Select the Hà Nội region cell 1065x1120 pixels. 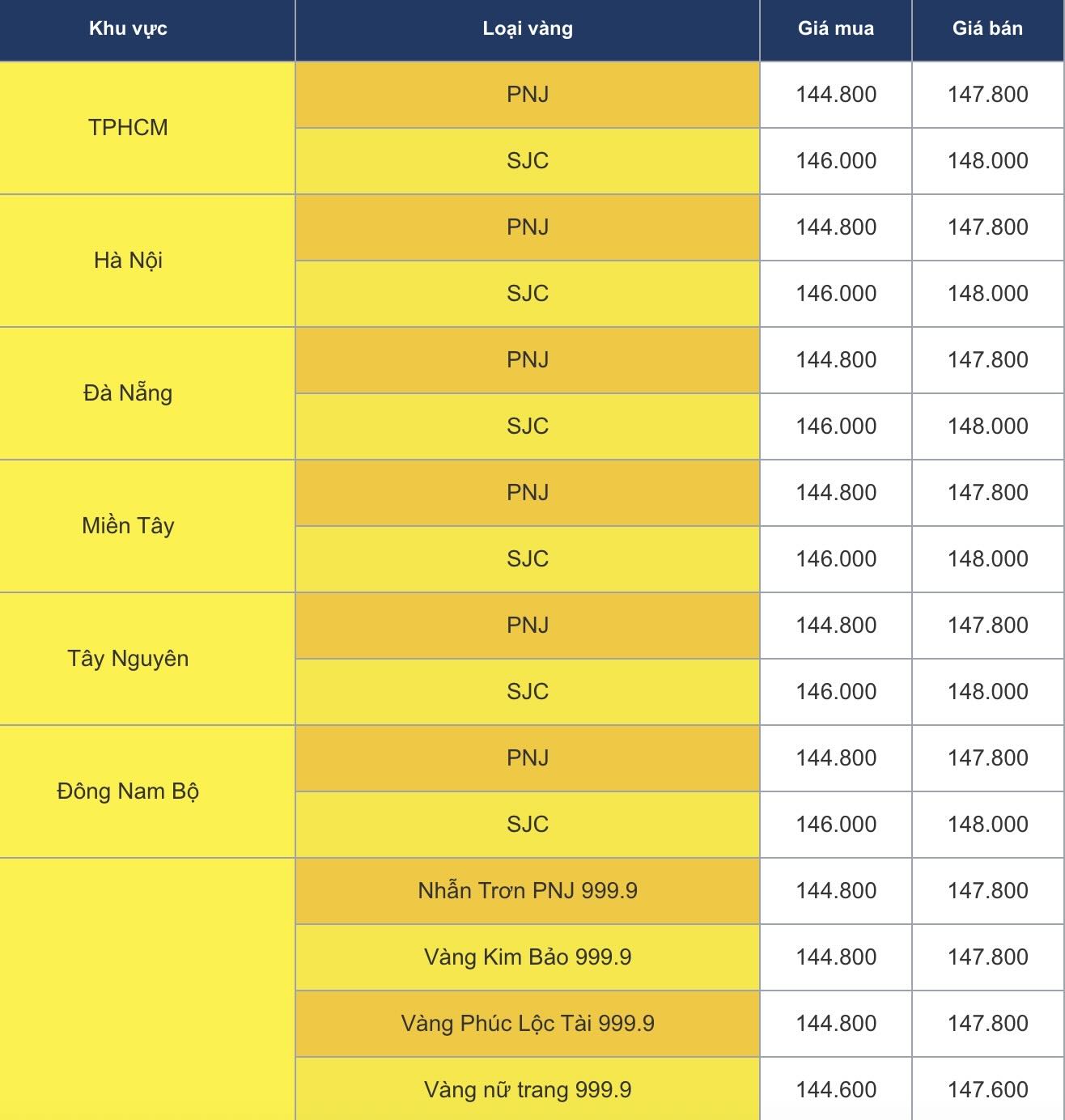click(128, 260)
